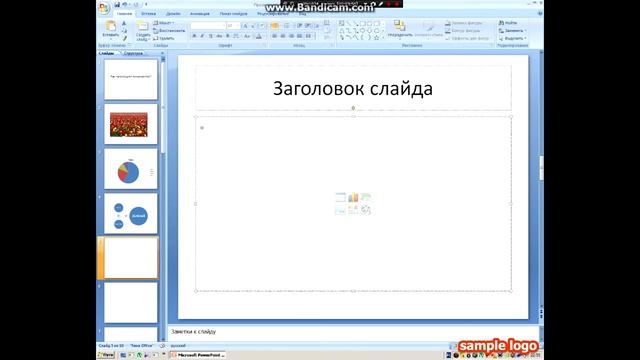Image resolution: width=640 pixels, height=360 pixels.
Task: Open the font name combo box
Action: click(208, 26)
